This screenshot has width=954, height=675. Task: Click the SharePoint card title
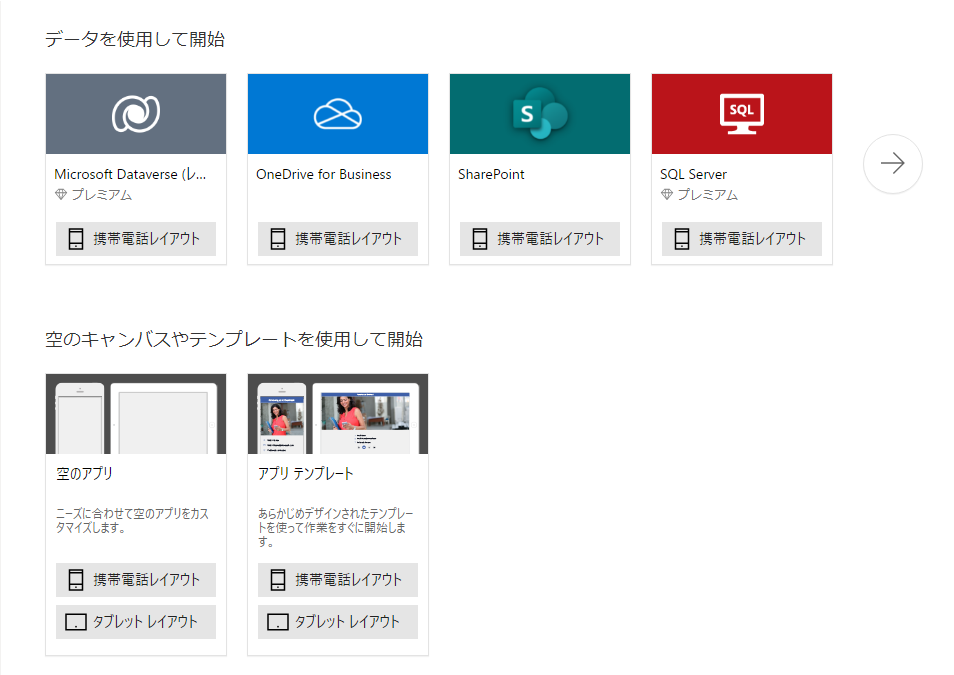tap(491, 174)
